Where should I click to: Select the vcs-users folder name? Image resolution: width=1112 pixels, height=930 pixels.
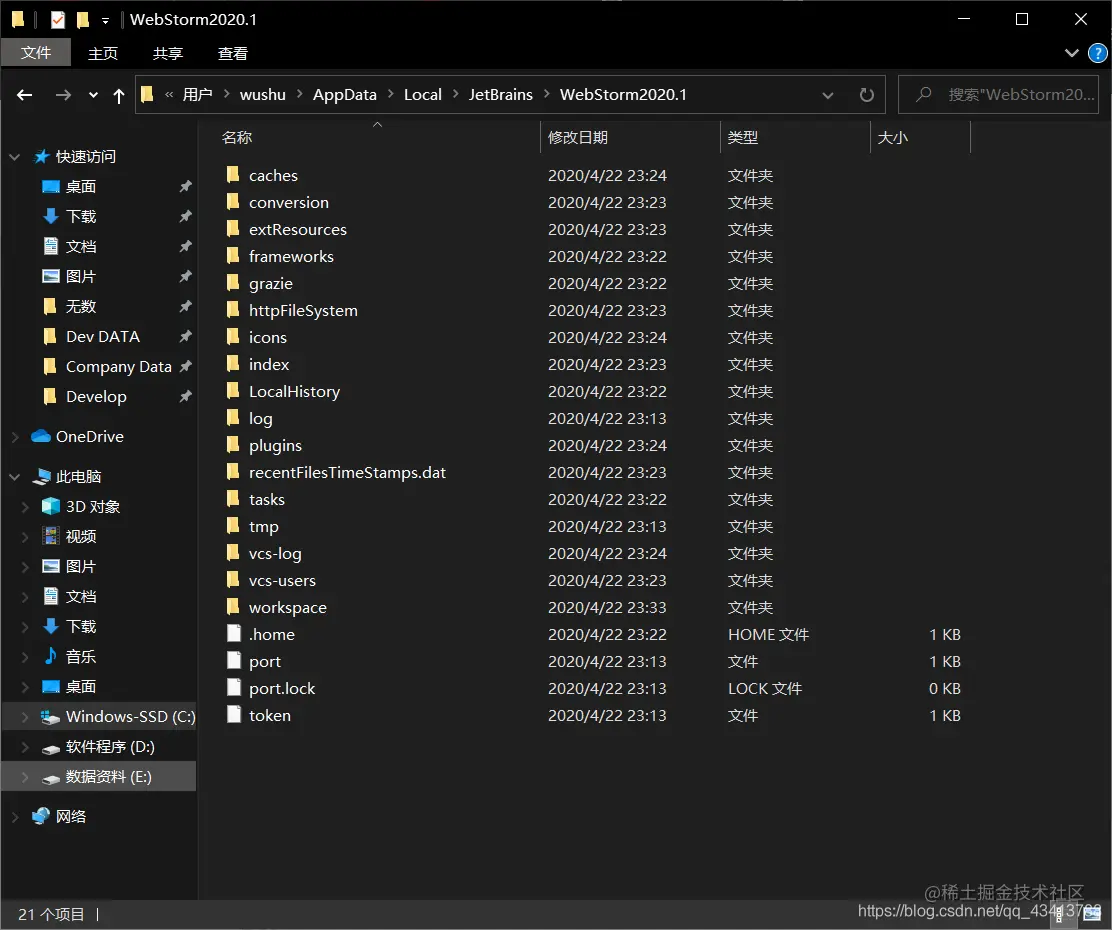pyautogui.click(x=282, y=580)
